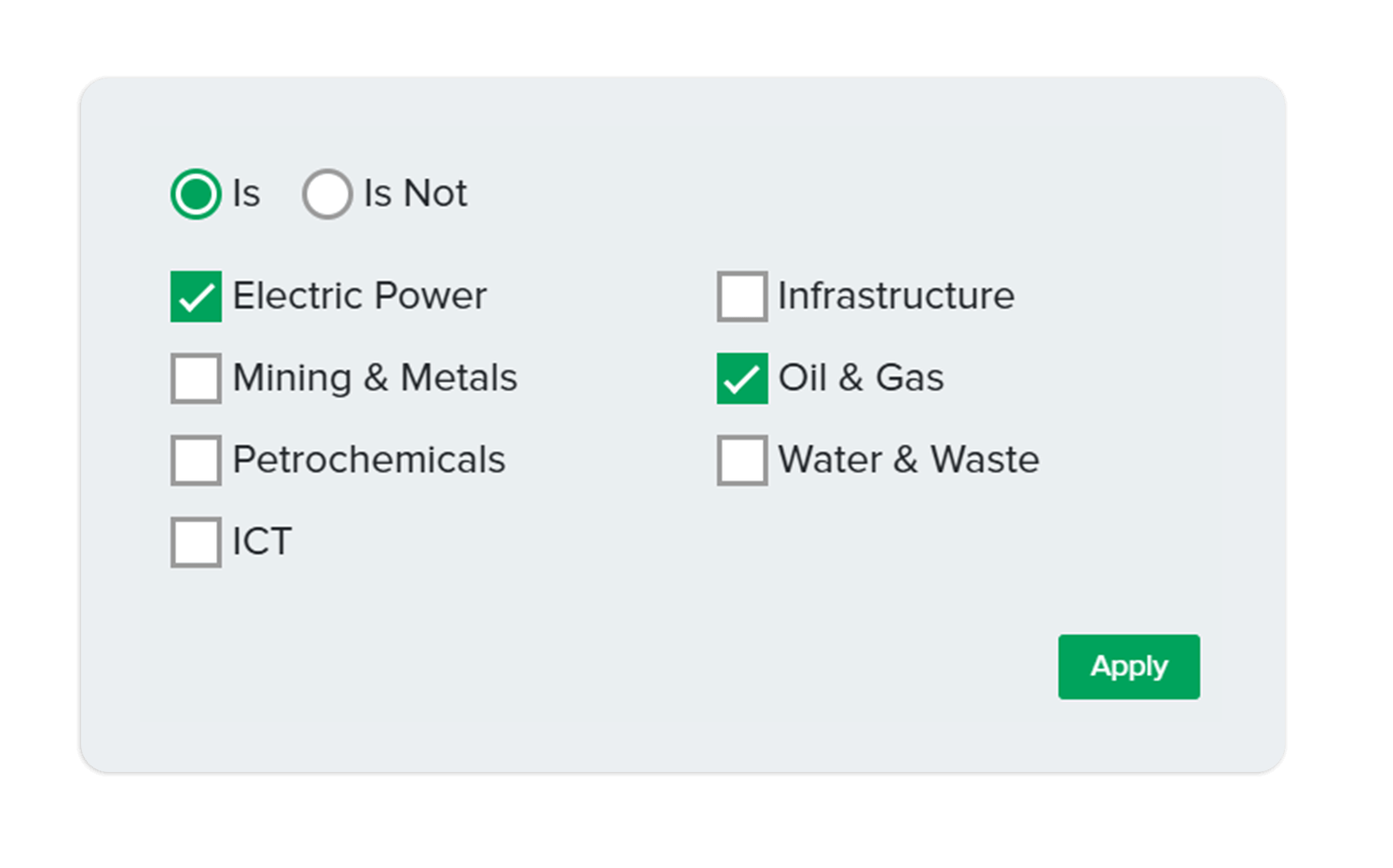Uncheck the Electric Power checkbox
This screenshot has width=1393, height=868.
click(196, 296)
